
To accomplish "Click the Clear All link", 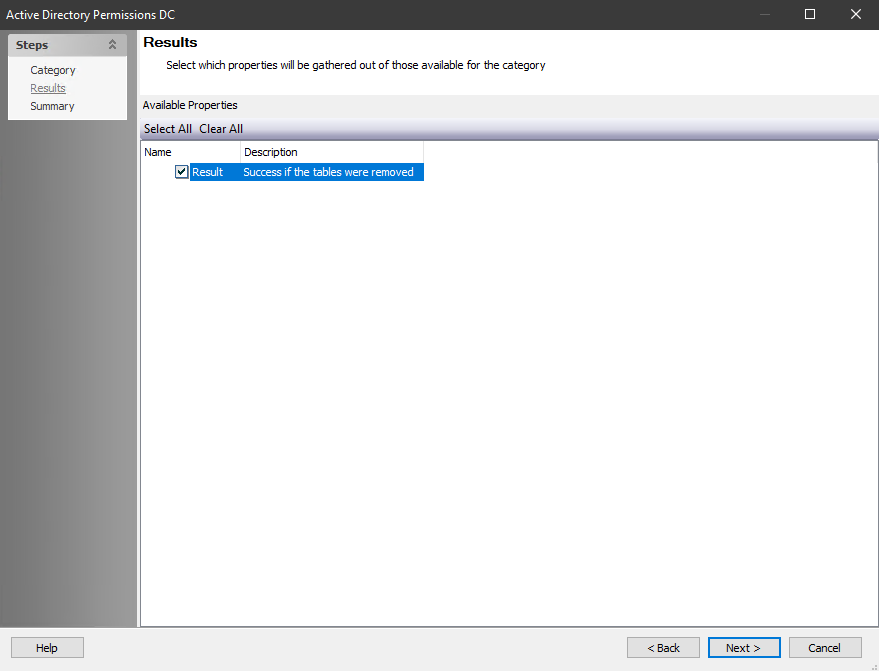I will [x=220, y=128].
